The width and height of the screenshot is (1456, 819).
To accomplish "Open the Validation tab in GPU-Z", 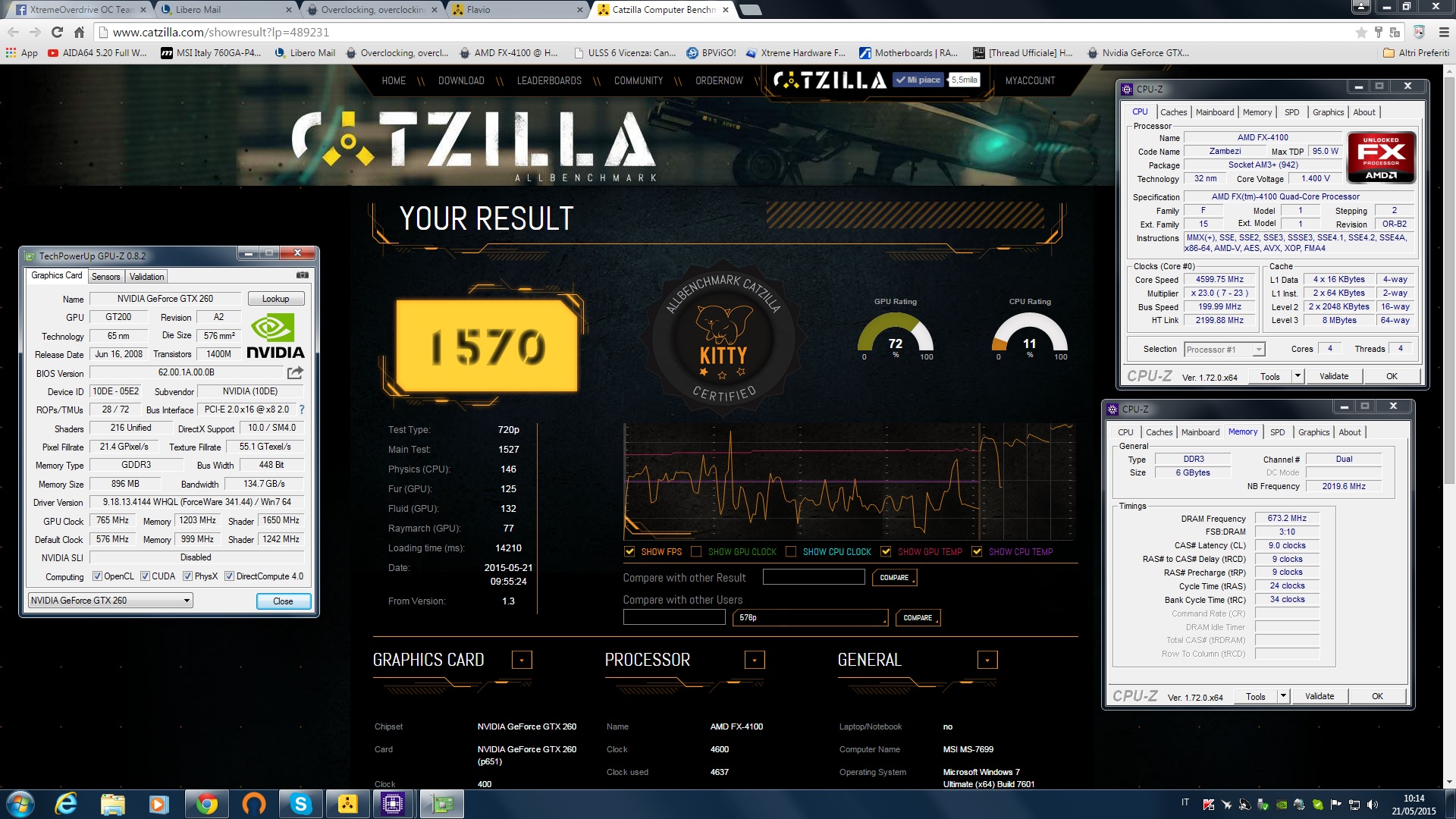I will pos(146,277).
